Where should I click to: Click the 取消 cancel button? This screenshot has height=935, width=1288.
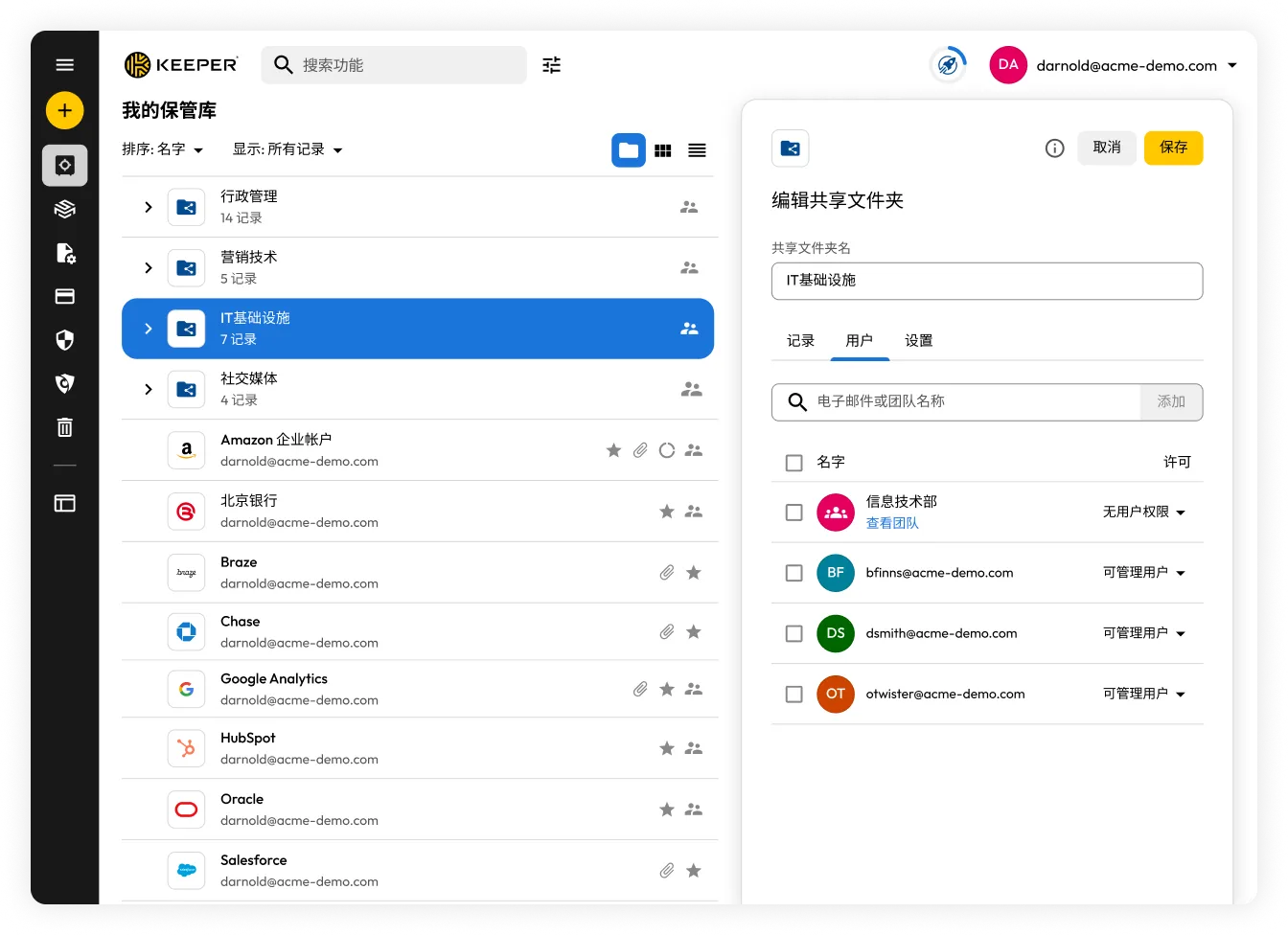point(1107,148)
